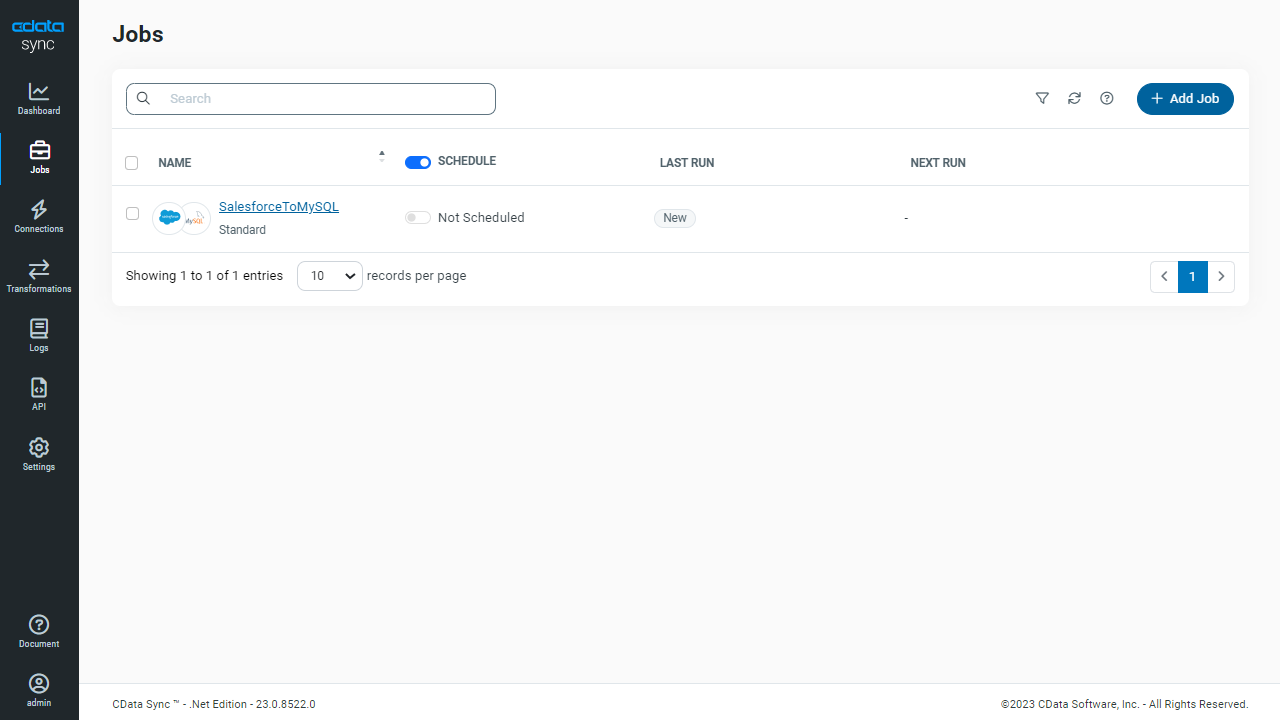This screenshot has height=720, width=1280.
Task: Open the Logs page
Action: [x=39, y=335]
